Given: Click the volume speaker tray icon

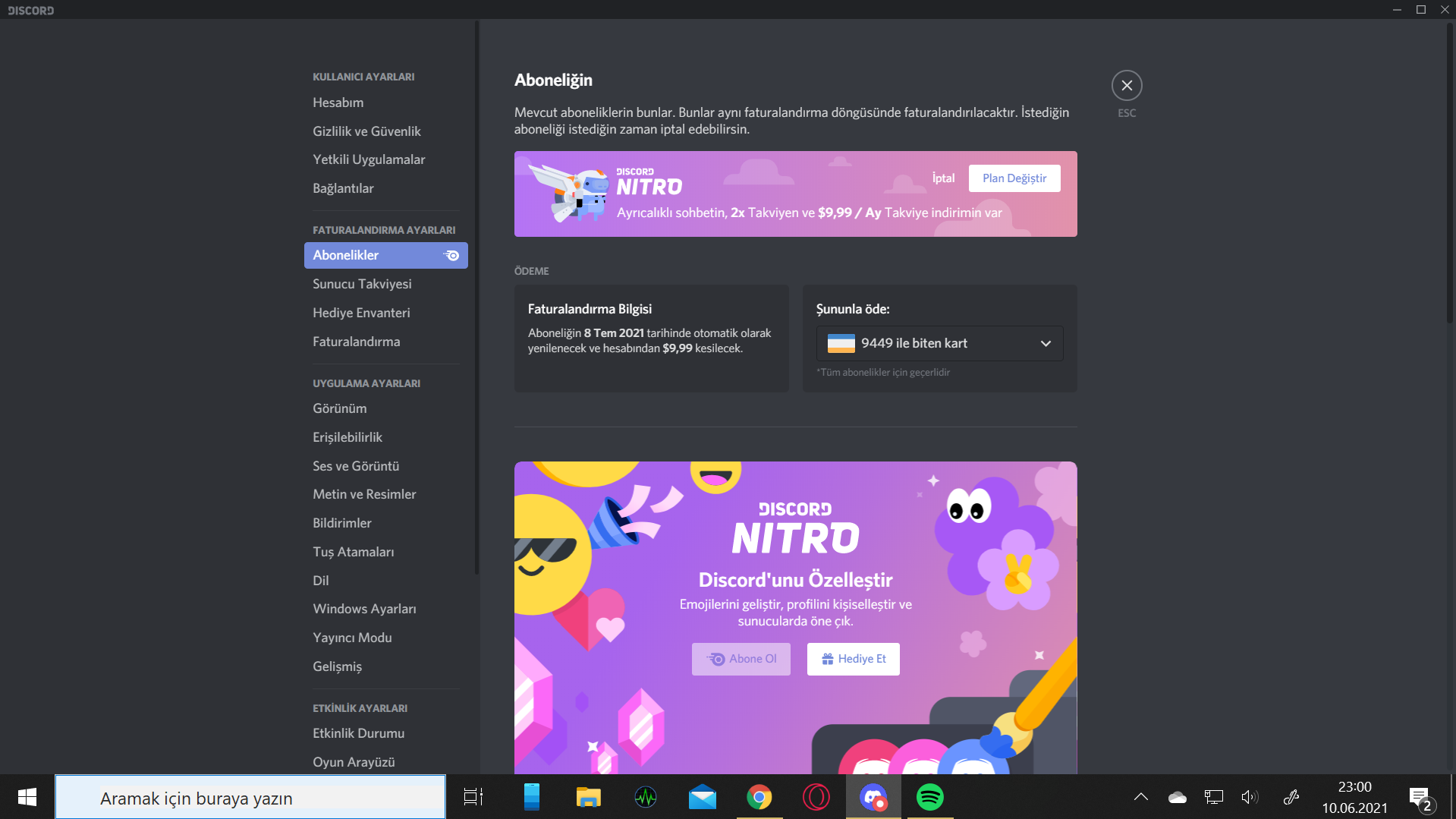Looking at the screenshot, I should (x=1250, y=797).
